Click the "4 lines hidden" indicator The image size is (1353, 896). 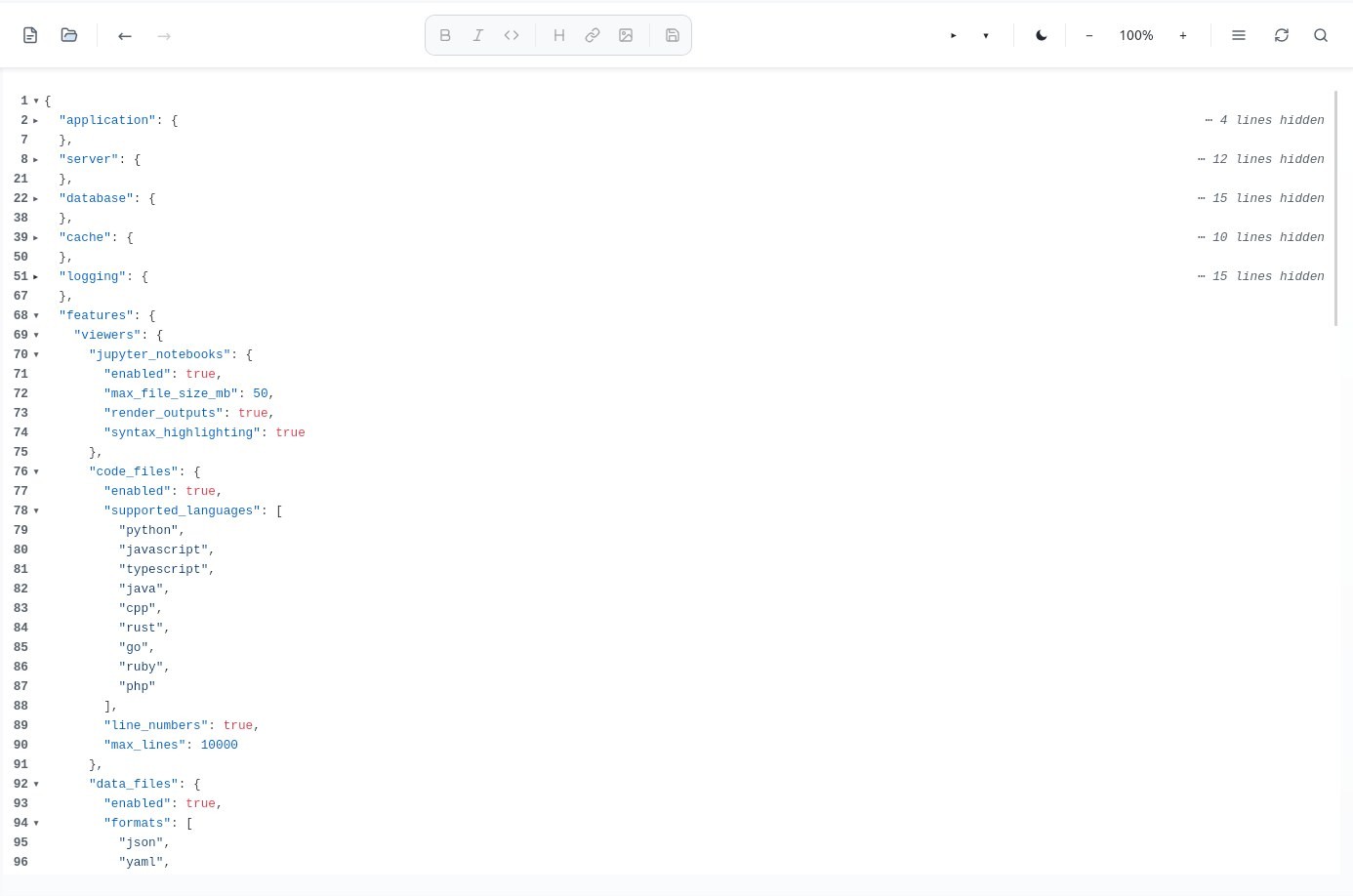1264,120
